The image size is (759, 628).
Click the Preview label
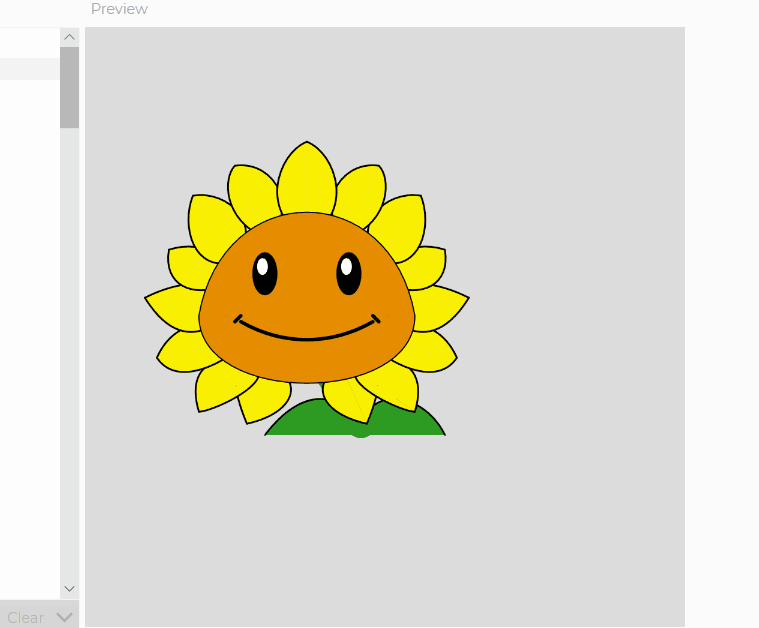[120, 9]
